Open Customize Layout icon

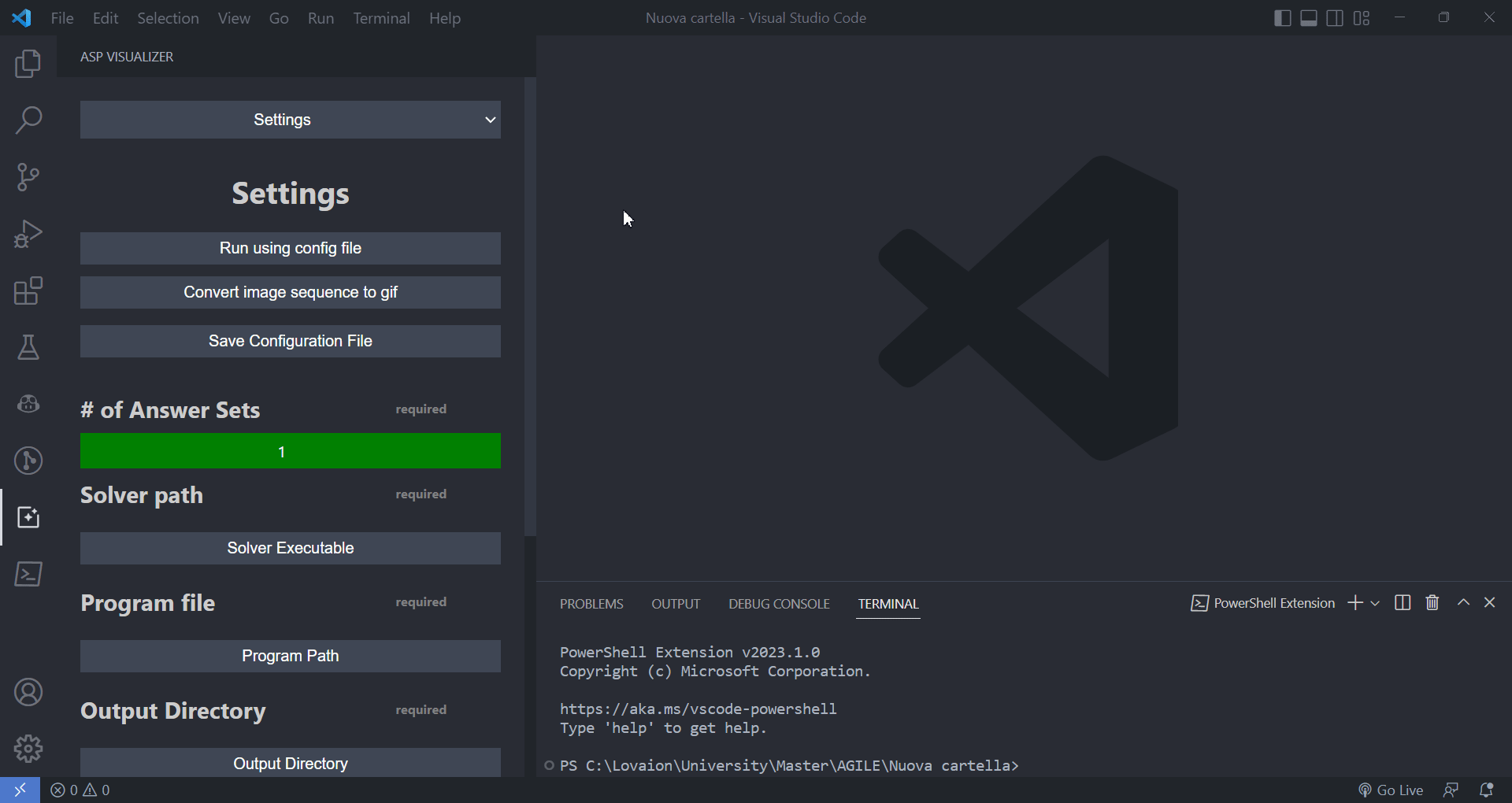pos(1362,18)
